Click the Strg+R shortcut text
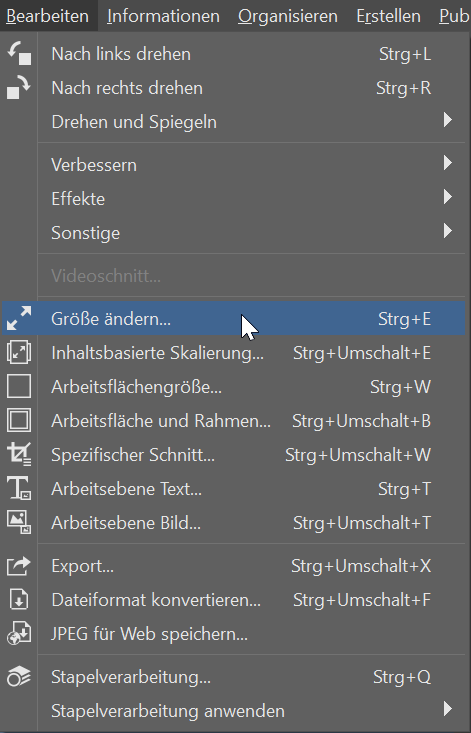 point(403,88)
